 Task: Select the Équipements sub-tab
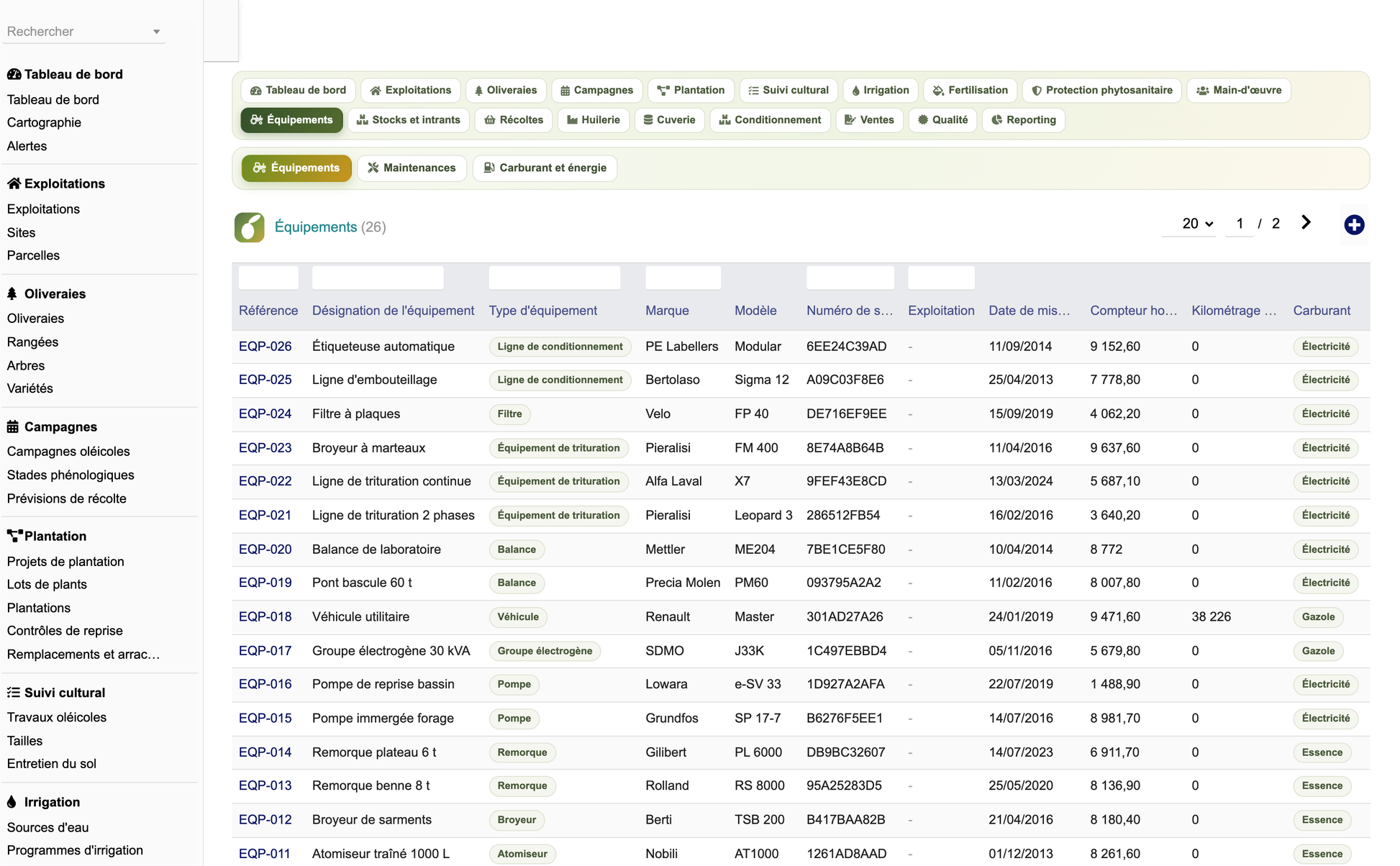click(296, 168)
